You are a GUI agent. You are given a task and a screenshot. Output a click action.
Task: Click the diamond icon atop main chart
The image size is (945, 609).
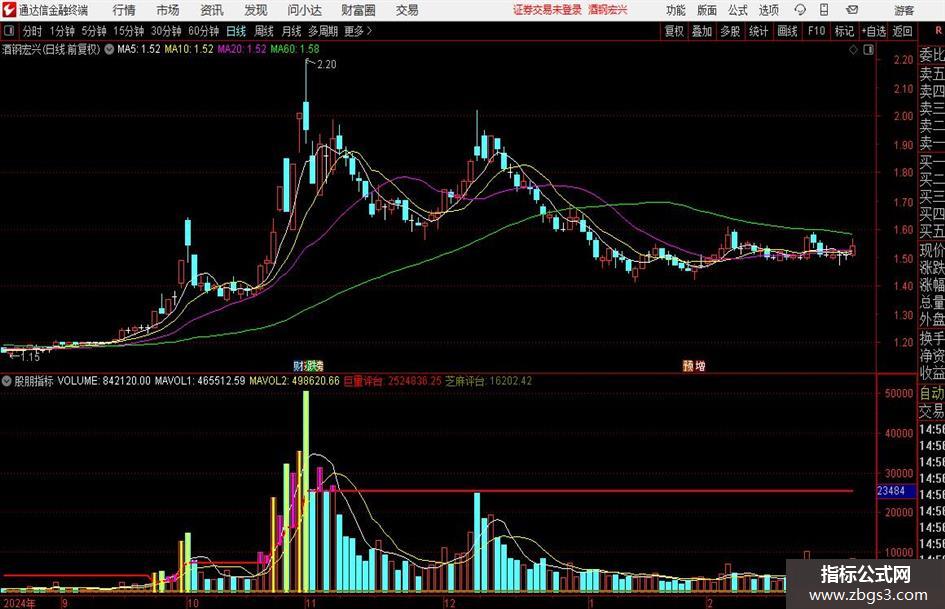853,50
